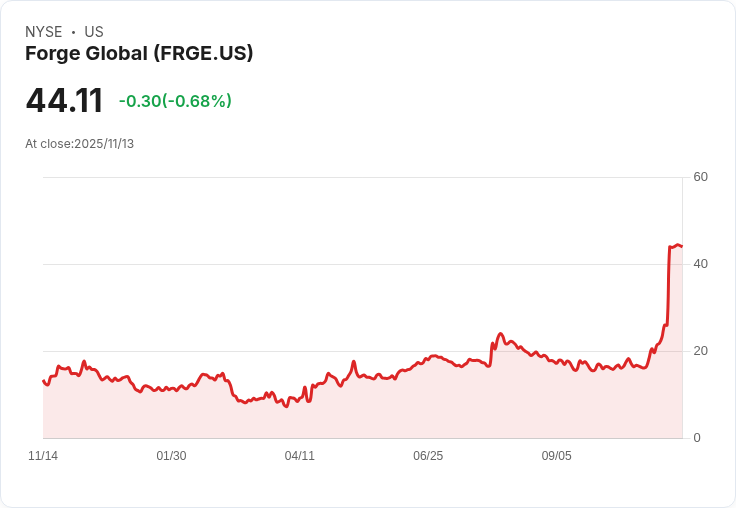Select the -0.30(-0.68%) price change text

coord(175,101)
